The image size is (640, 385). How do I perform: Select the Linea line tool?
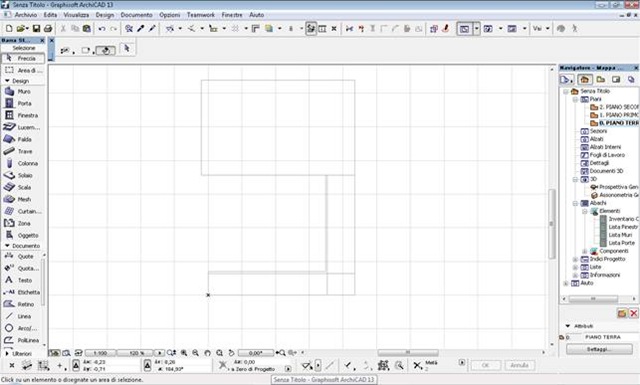[x=21, y=316]
